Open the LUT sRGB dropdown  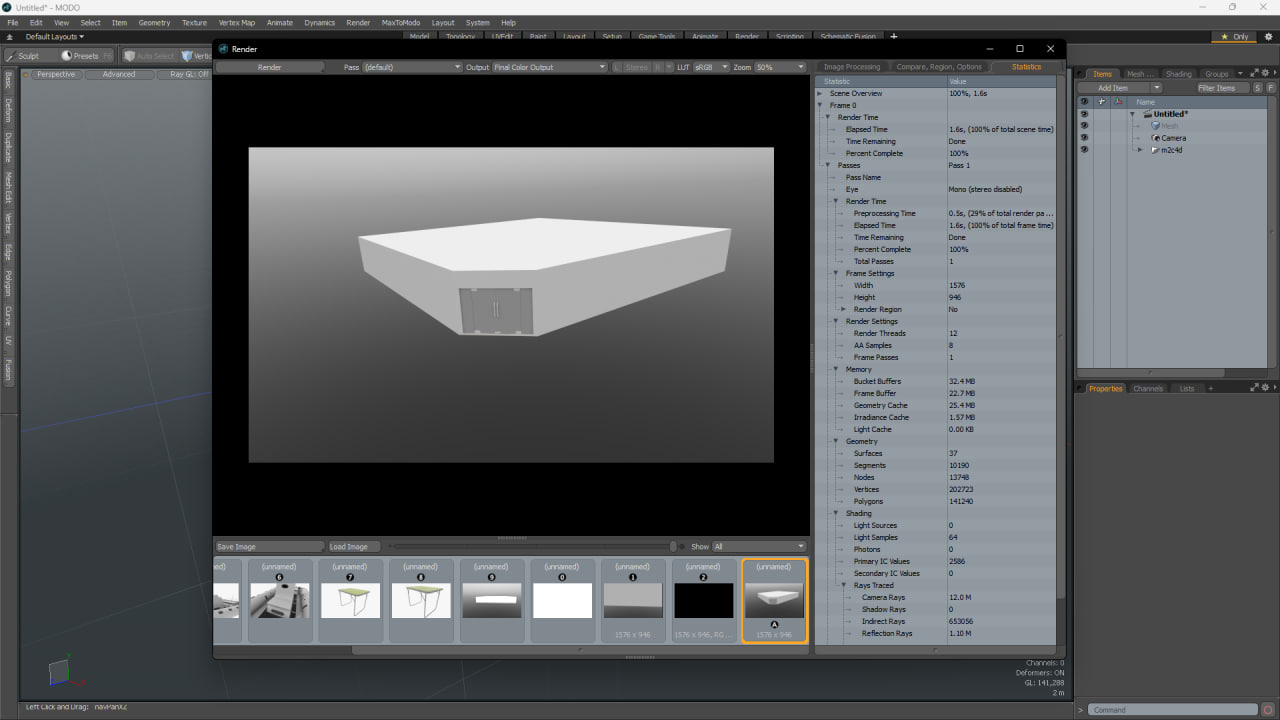pyautogui.click(x=711, y=67)
